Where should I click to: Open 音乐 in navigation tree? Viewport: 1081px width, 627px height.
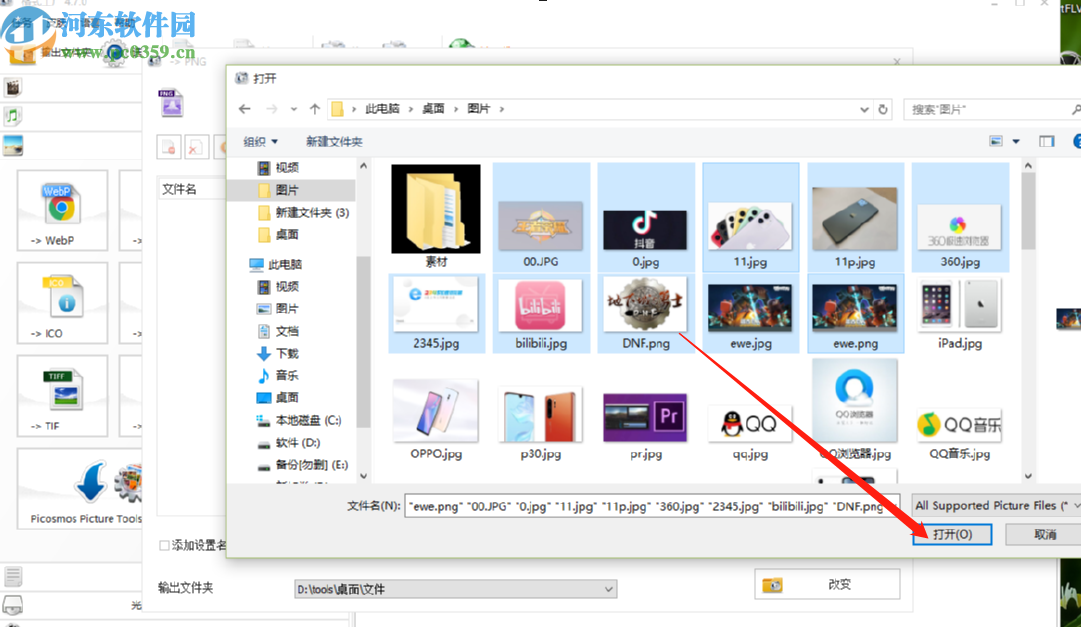click(278, 375)
